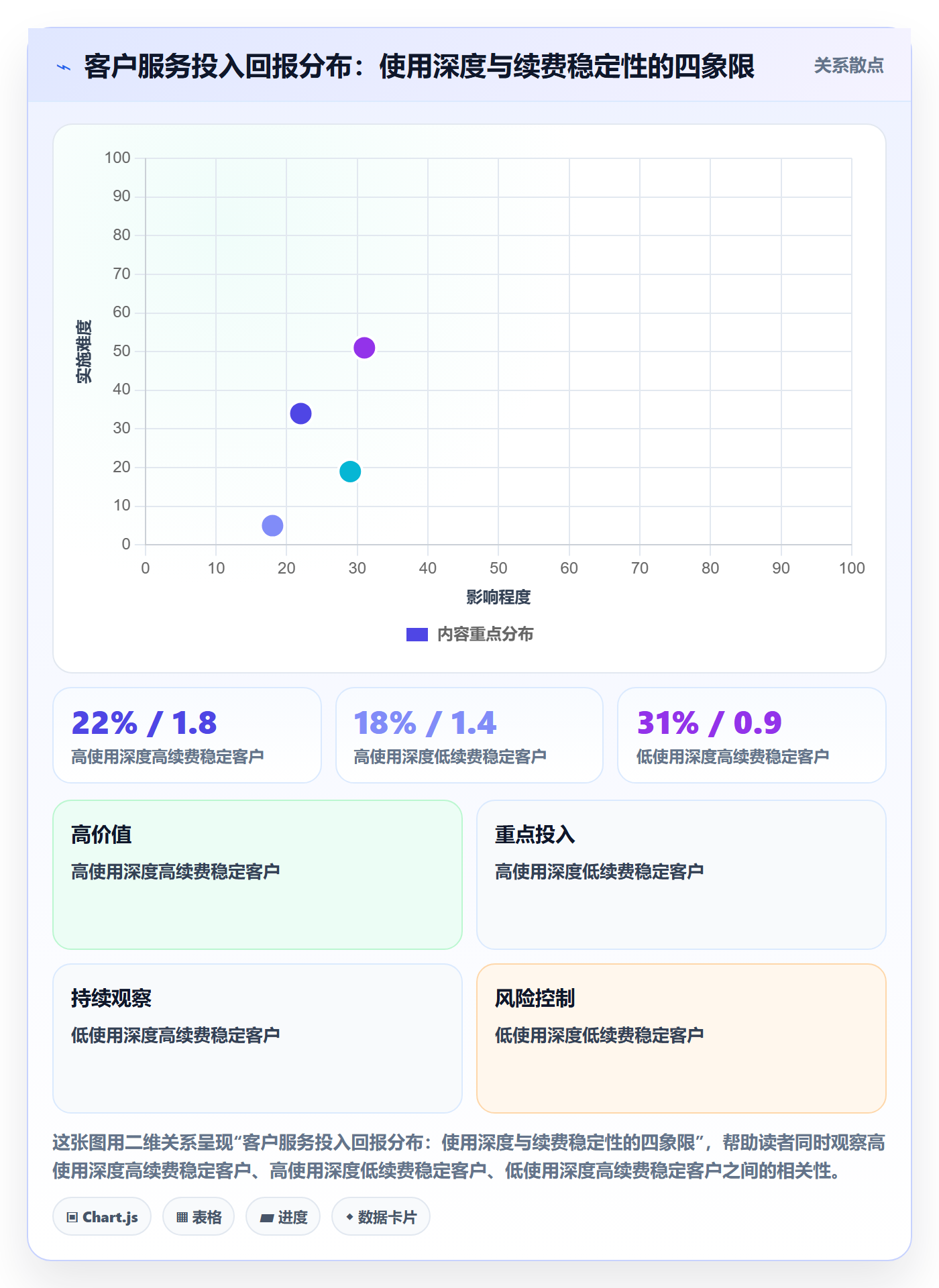Click the grid icon on the 表格 chip
This screenshot has width=939, height=1288.
182,1218
